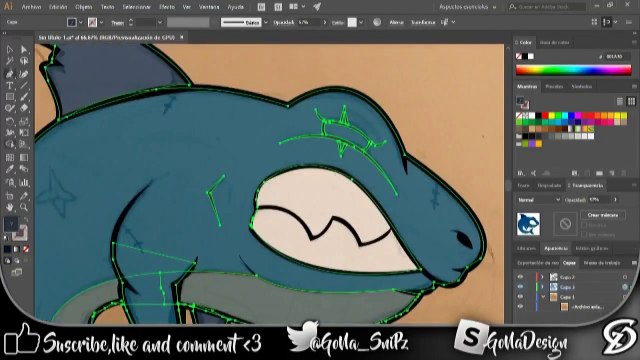Open the Básico brush definition dropdown
640x360 pixels.
pyautogui.click(x=266, y=22)
